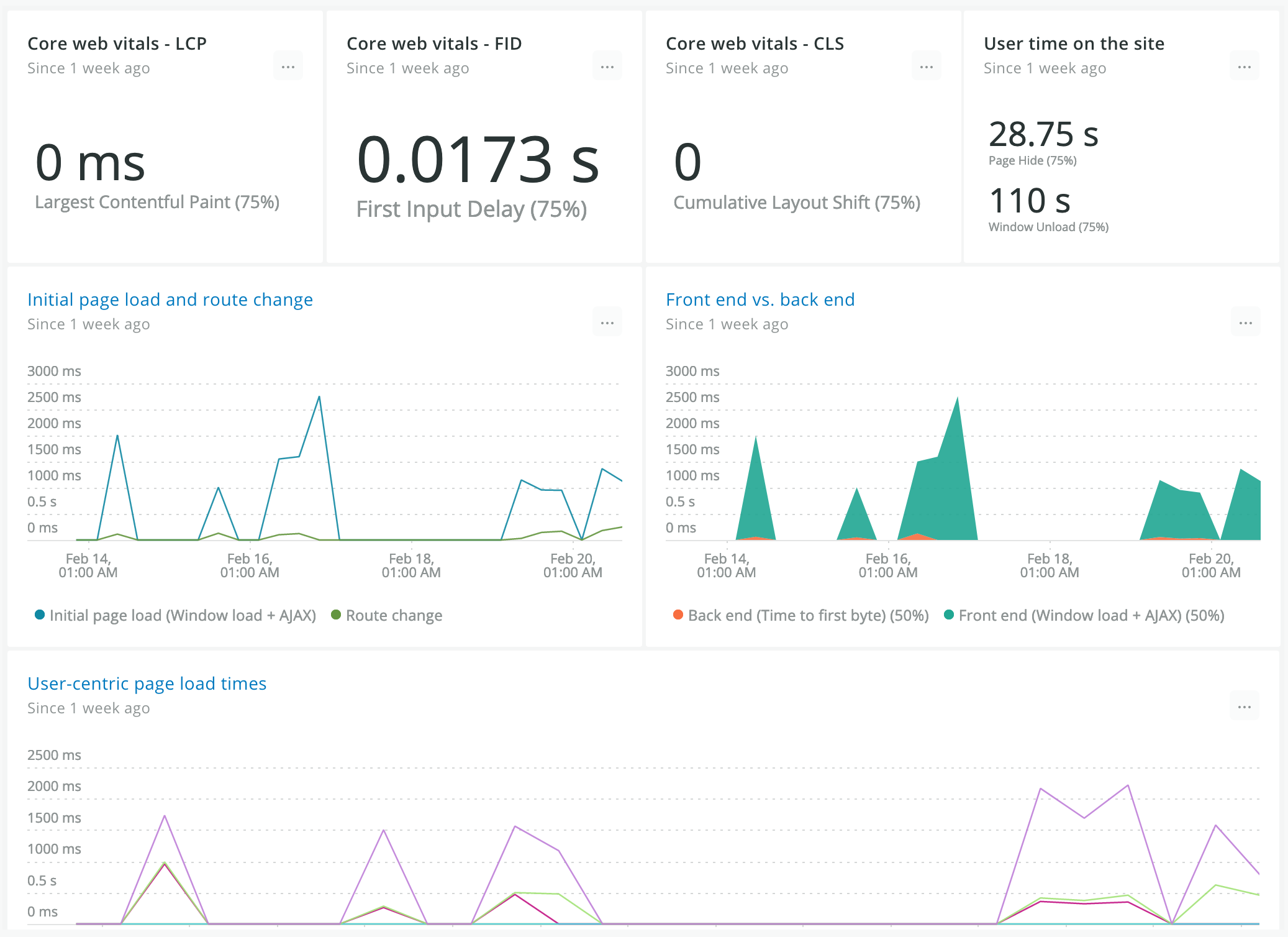Image resolution: width=1288 pixels, height=937 pixels.
Task: Open ellipsis menu for Front end vs. back end
Action: click(1246, 322)
